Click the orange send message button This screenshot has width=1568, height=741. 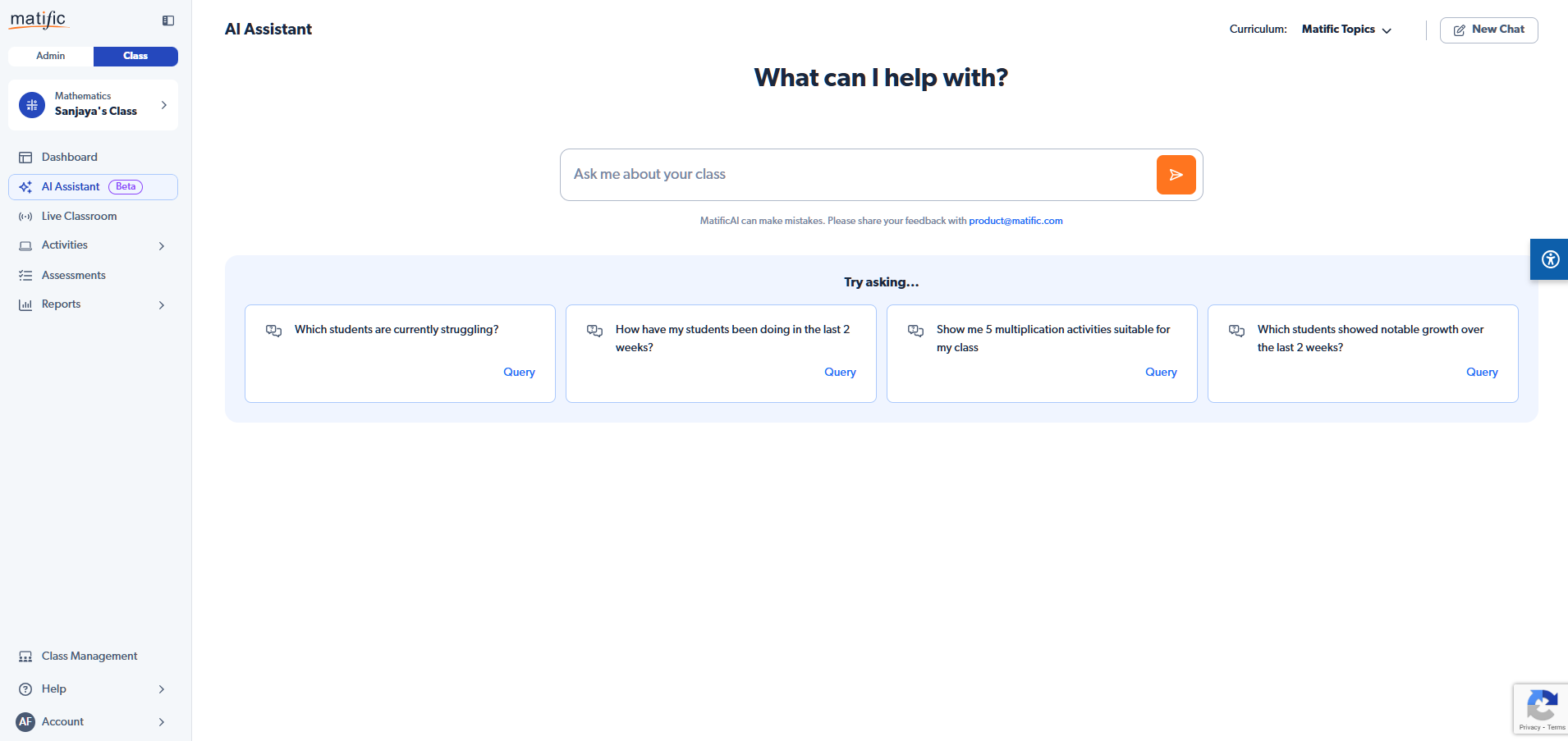click(1176, 175)
